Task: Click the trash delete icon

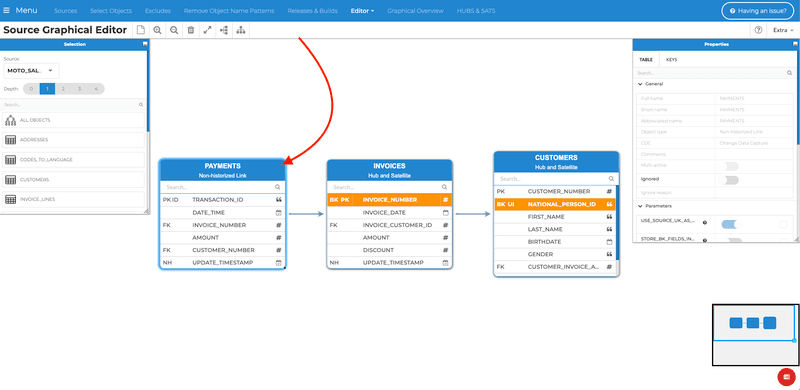Action: (191, 30)
